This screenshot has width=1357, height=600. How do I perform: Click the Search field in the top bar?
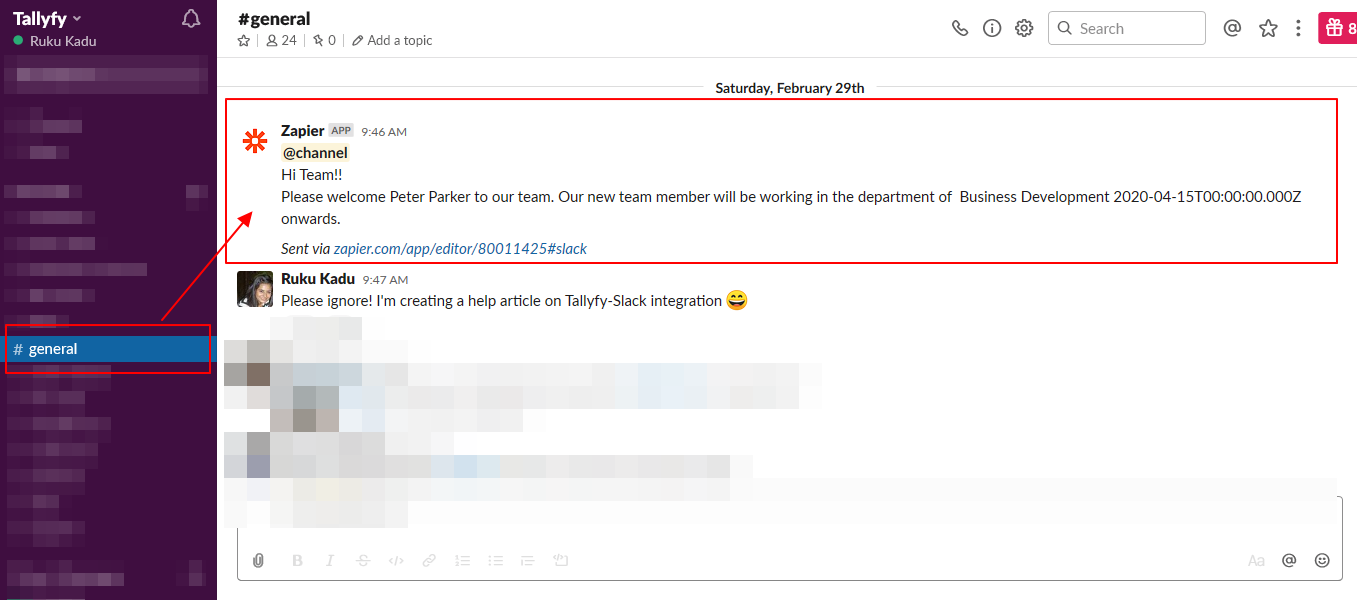tap(1126, 28)
